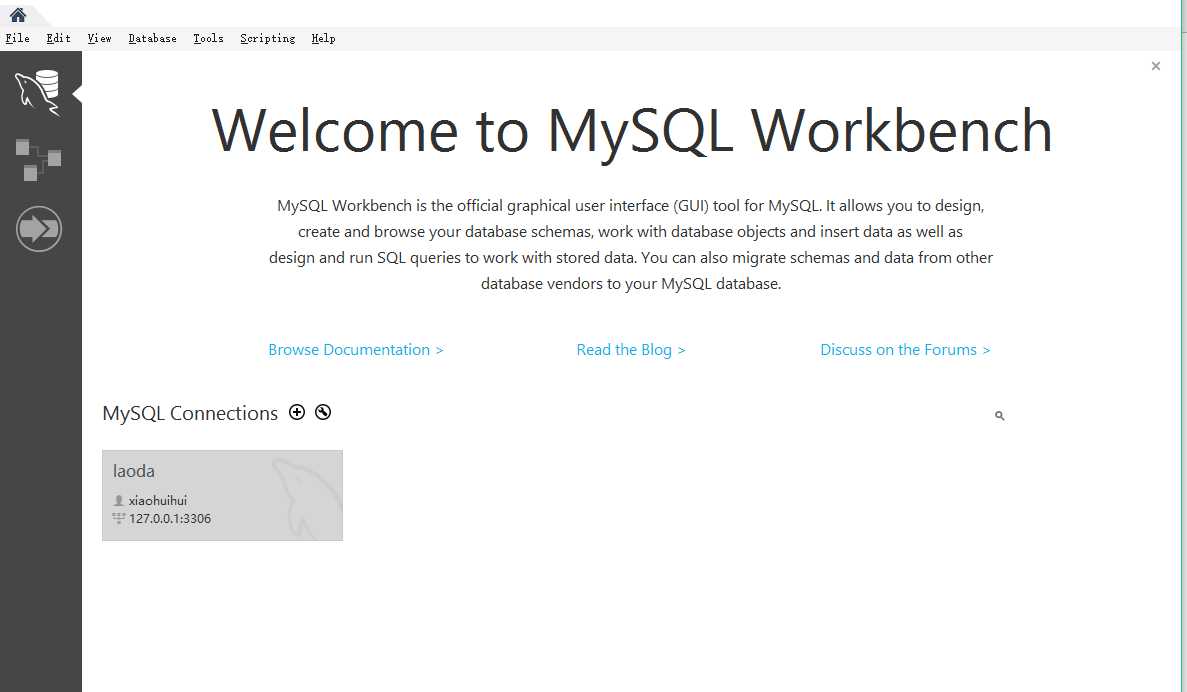Click the connections search magnifier icon
1187x692 pixels.
[999, 416]
